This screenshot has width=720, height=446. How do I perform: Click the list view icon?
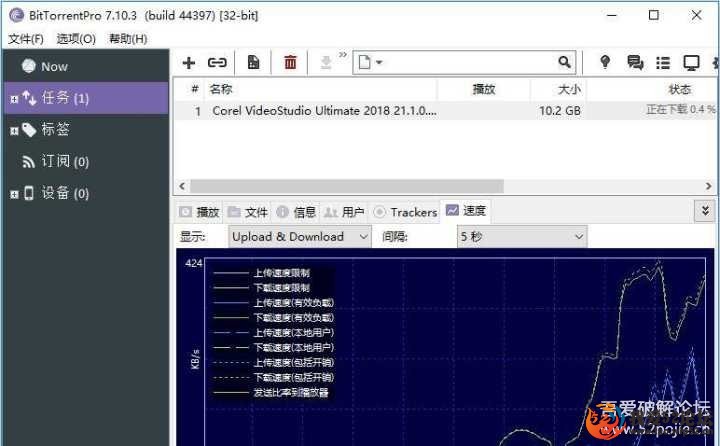(663, 62)
